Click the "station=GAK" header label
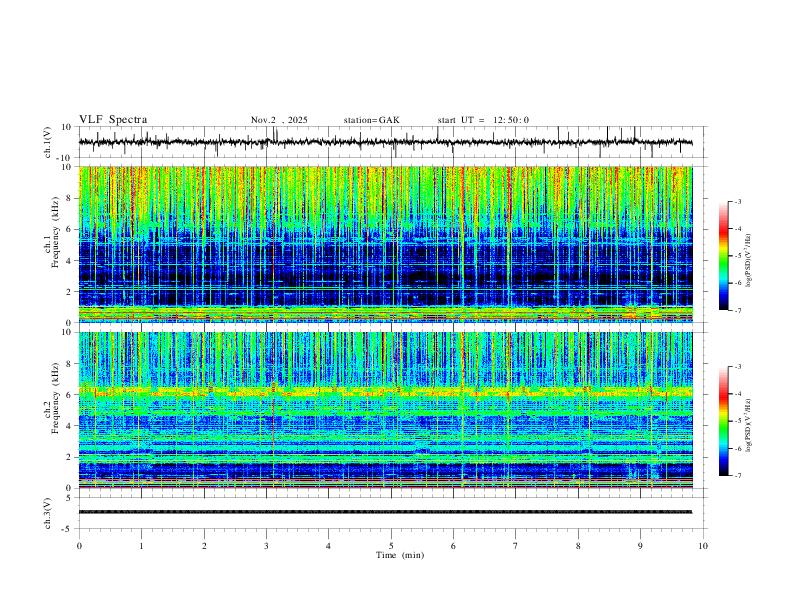Screen dimensions: 792x612 click(x=372, y=120)
